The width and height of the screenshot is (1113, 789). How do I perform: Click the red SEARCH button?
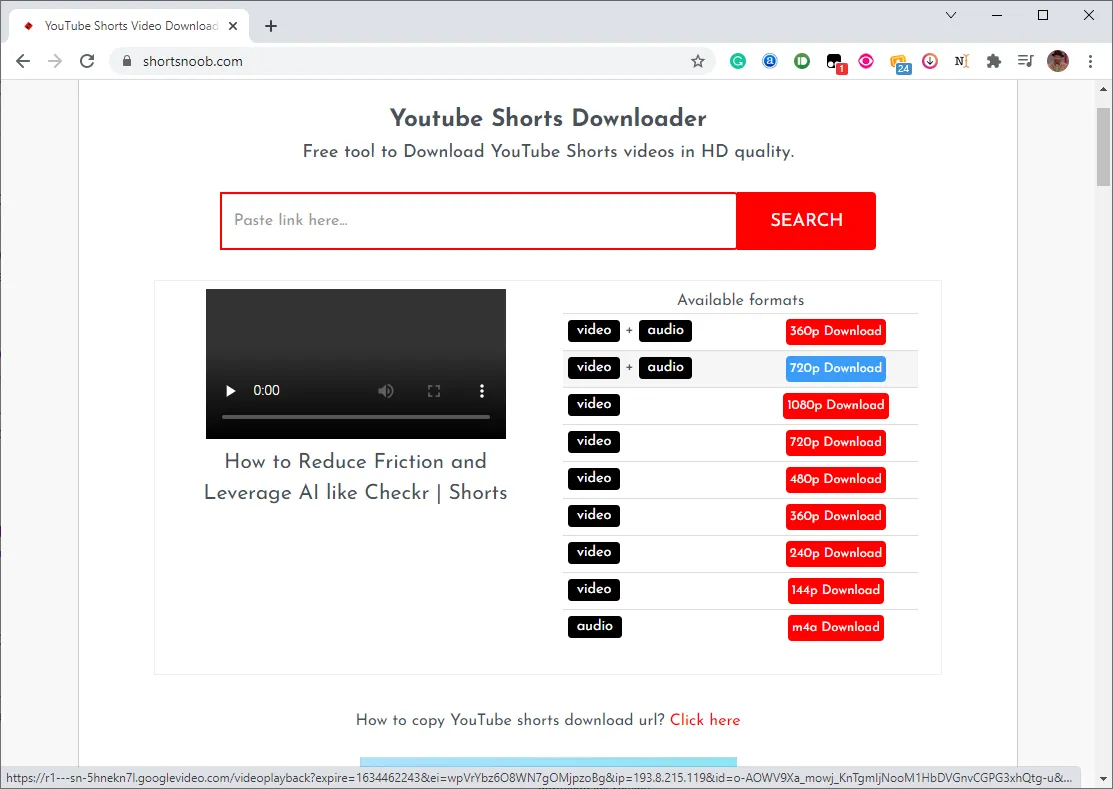pyautogui.click(x=806, y=221)
